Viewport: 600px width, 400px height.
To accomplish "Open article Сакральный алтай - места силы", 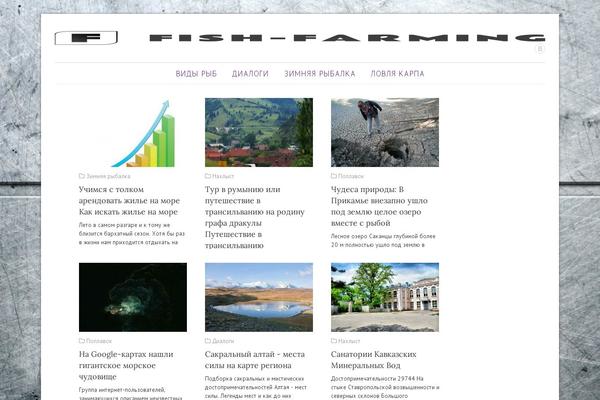I will [255, 359].
